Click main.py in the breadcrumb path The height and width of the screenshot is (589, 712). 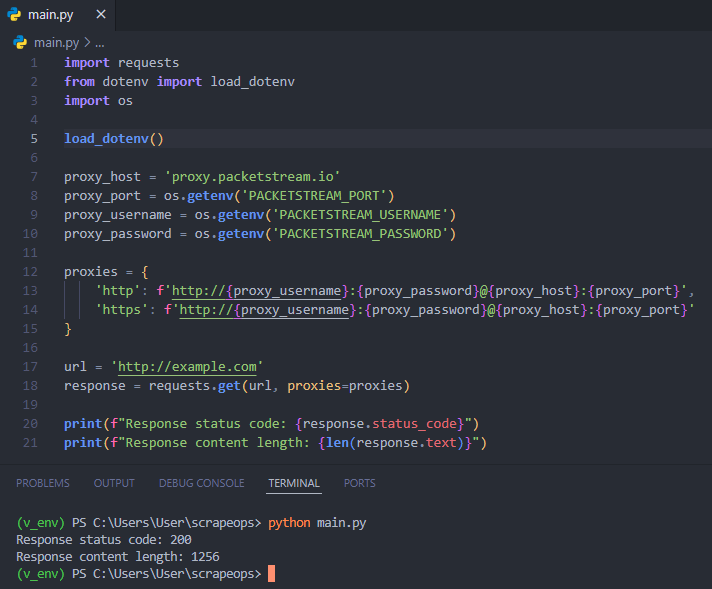[x=56, y=42]
